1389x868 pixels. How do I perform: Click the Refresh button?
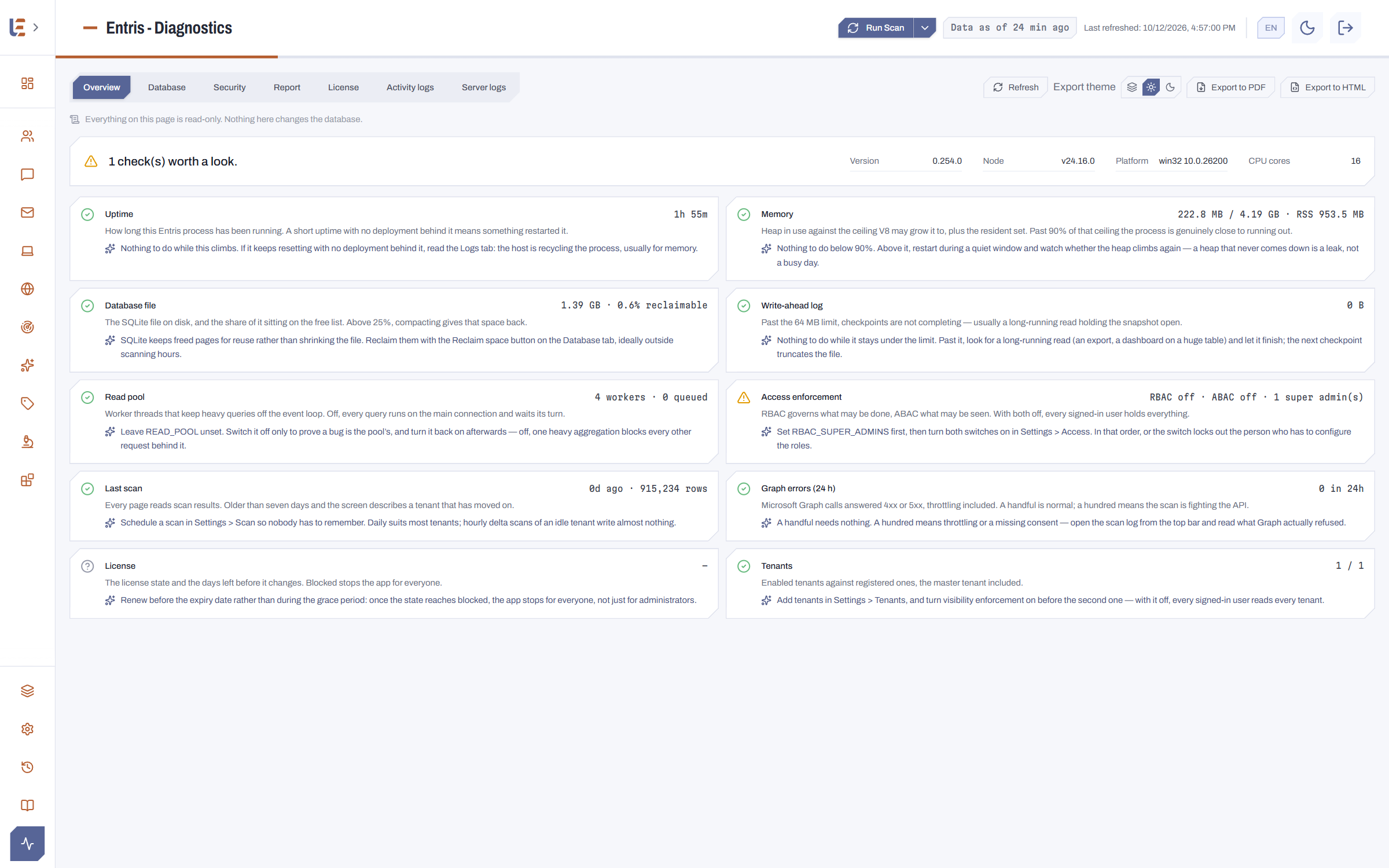click(1016, 87)
